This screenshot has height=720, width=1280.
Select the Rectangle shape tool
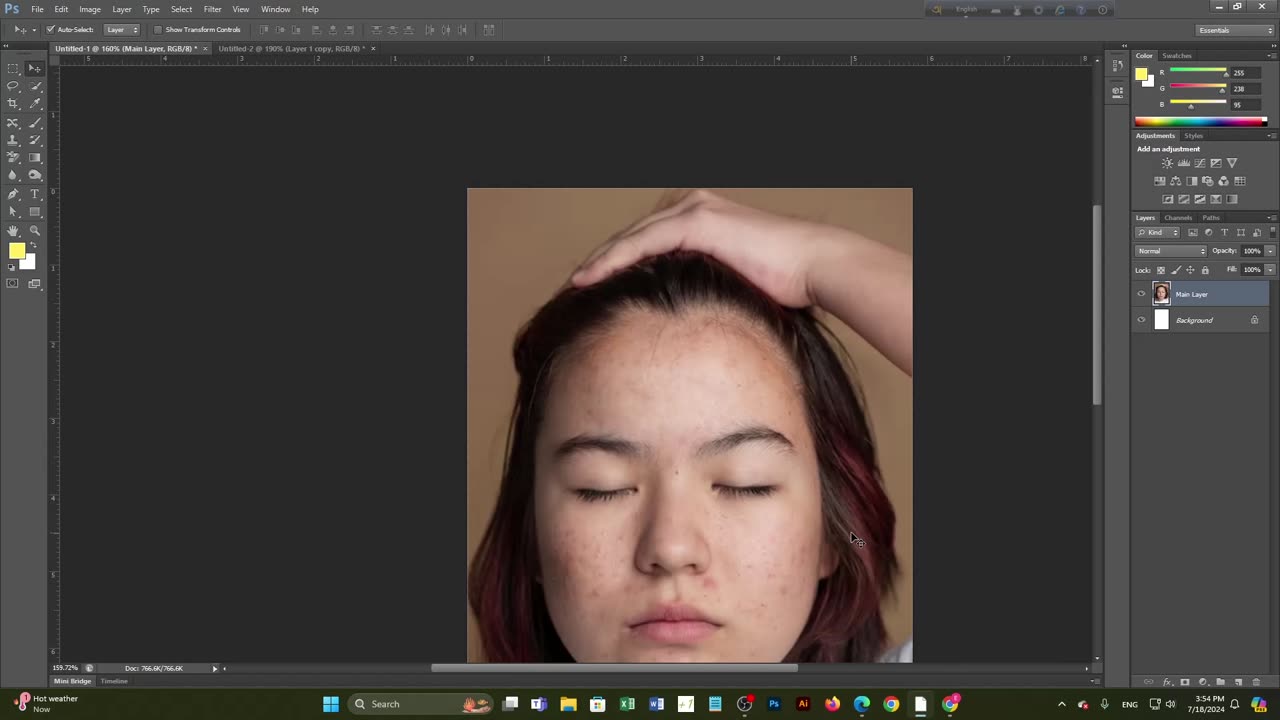34,212
